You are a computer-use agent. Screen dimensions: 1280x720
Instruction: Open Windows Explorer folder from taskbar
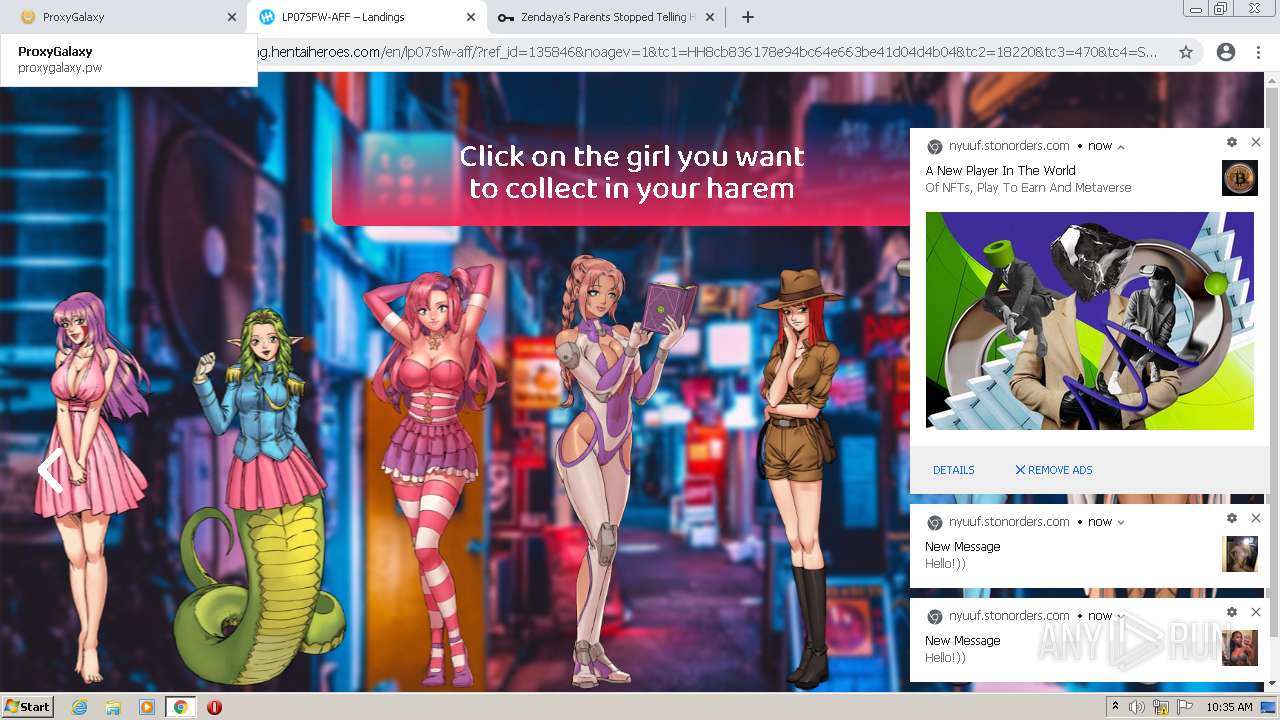point(113,707)
